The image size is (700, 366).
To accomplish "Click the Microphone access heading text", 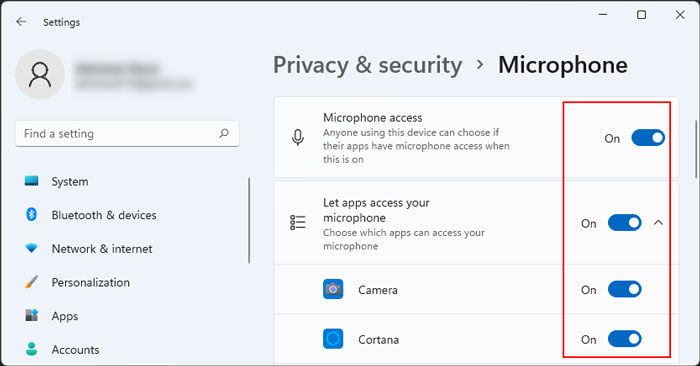I will tap(373, 117).
